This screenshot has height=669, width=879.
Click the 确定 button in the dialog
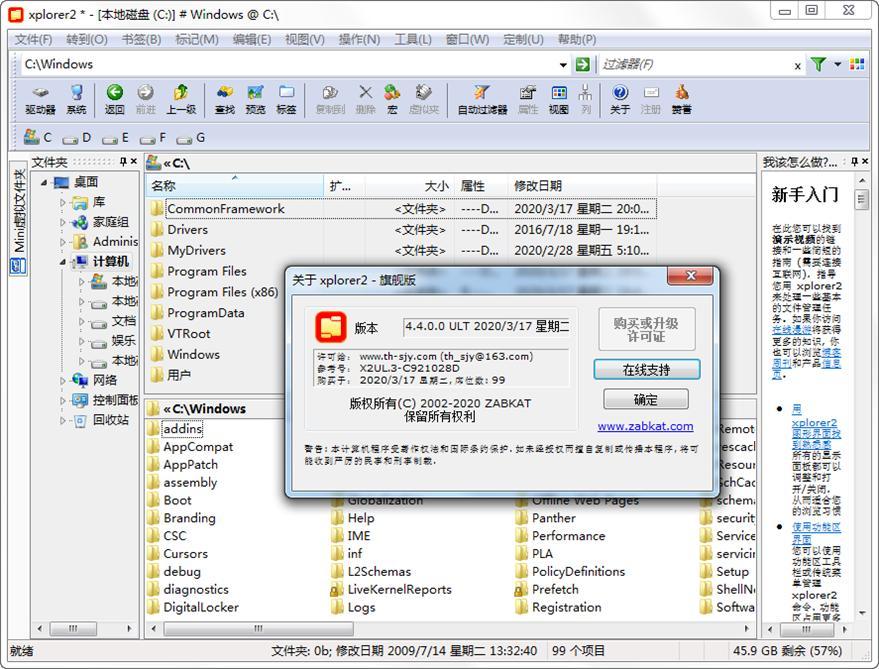point(645,399)
